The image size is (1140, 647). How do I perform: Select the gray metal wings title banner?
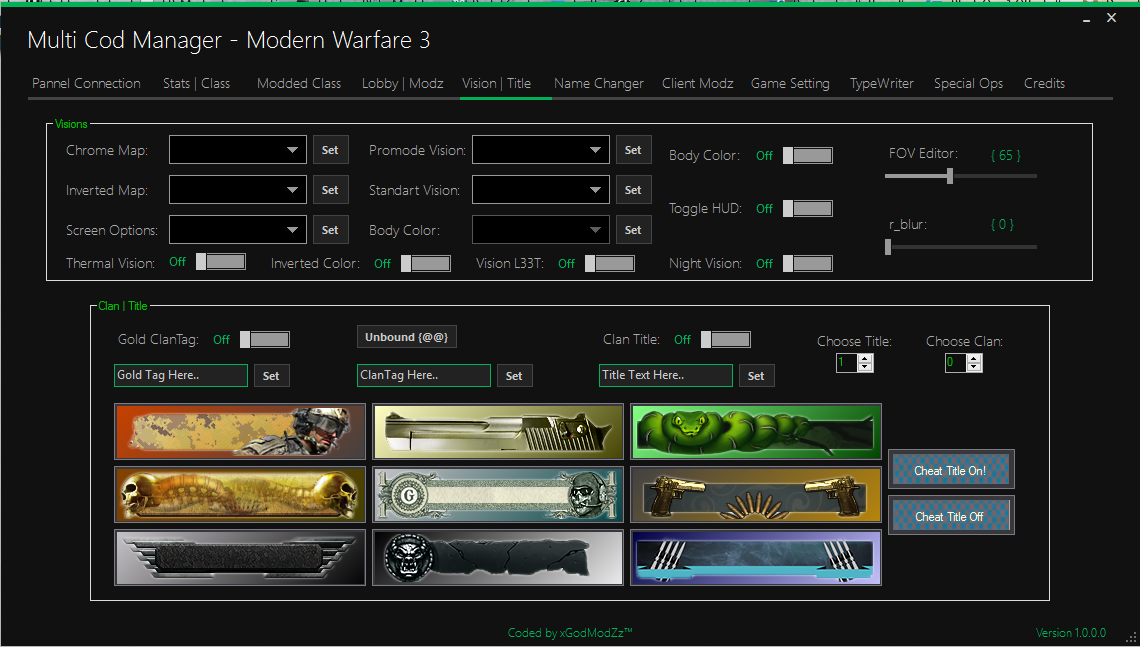tap(240, 558)
